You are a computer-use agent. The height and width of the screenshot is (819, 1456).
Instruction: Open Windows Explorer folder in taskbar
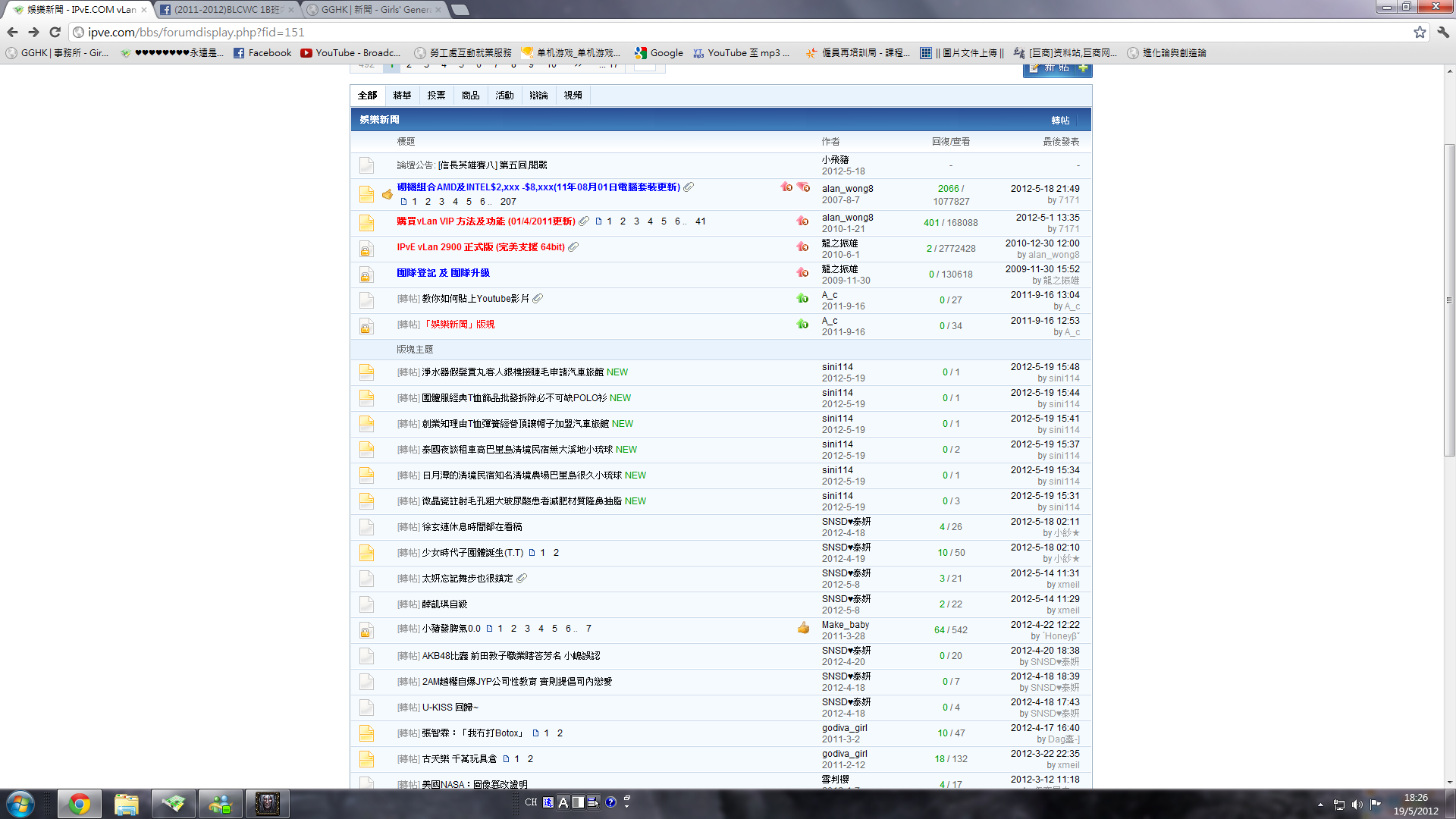[x=127, y=804]
